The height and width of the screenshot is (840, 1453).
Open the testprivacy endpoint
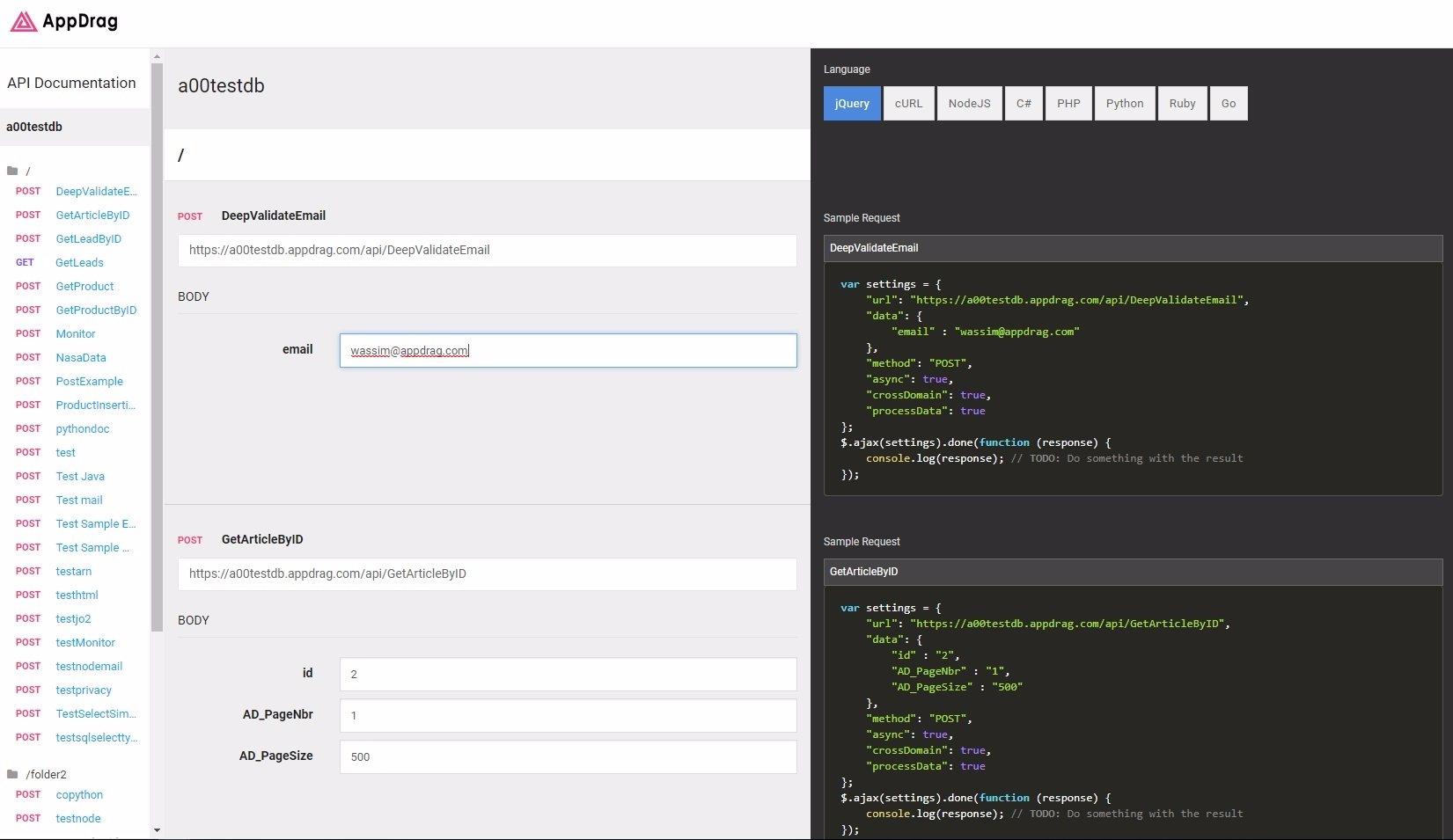pyautogui.click(x=84, y=690)
